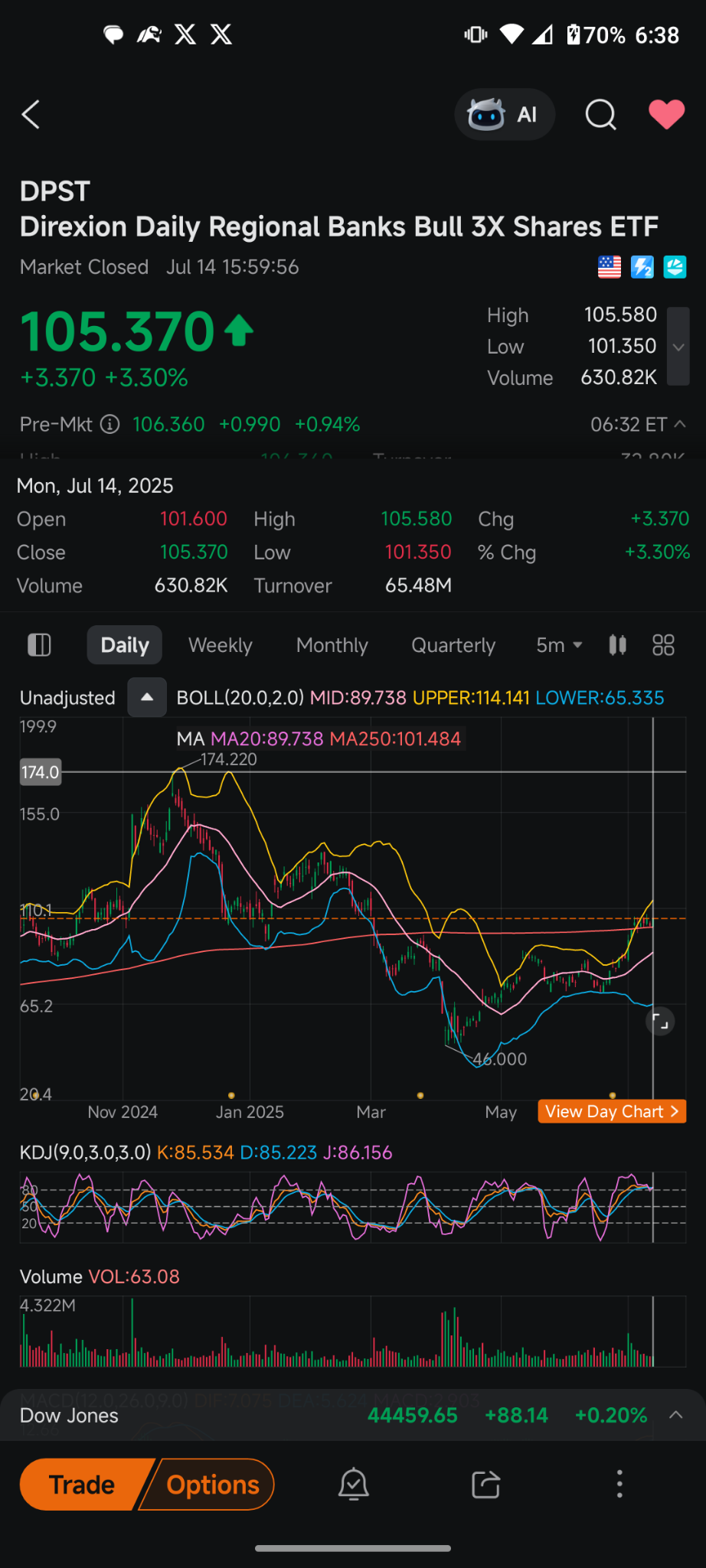Go back using the back arrow
The height and width of the screenshot is (1568, 706).
coord(31,115)
